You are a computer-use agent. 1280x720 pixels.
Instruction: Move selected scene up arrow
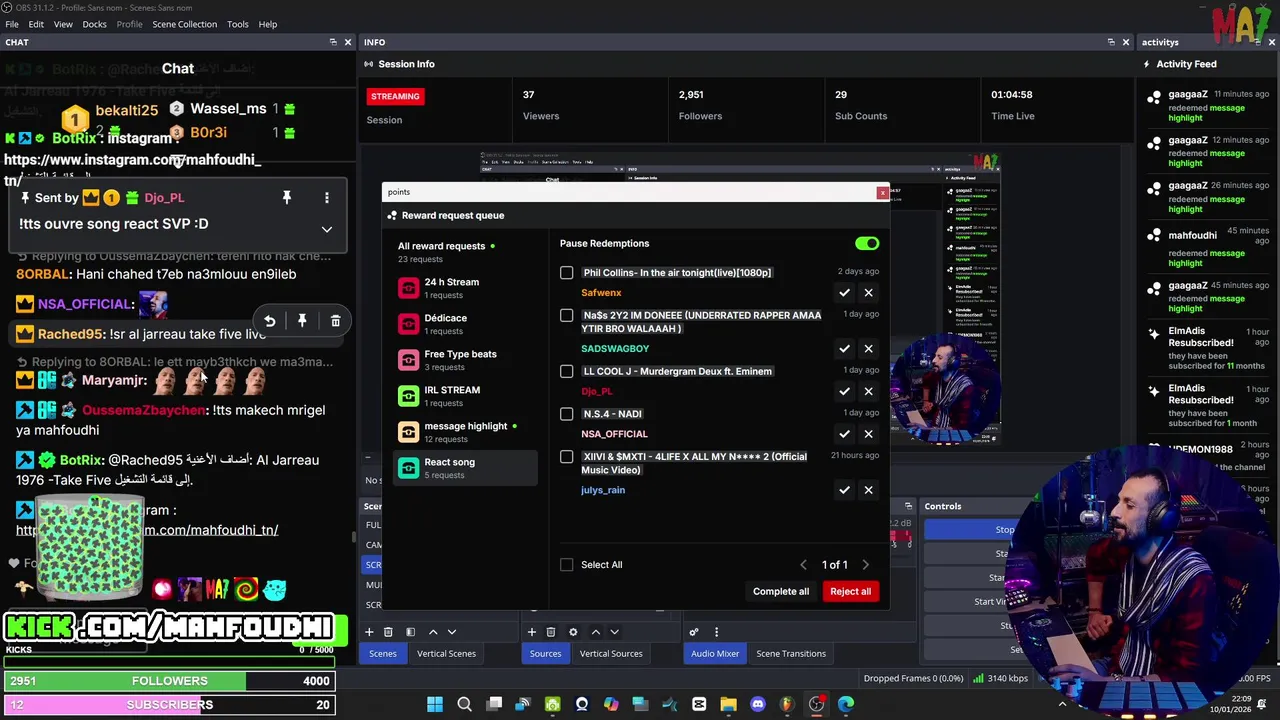(x=433, y=632)
